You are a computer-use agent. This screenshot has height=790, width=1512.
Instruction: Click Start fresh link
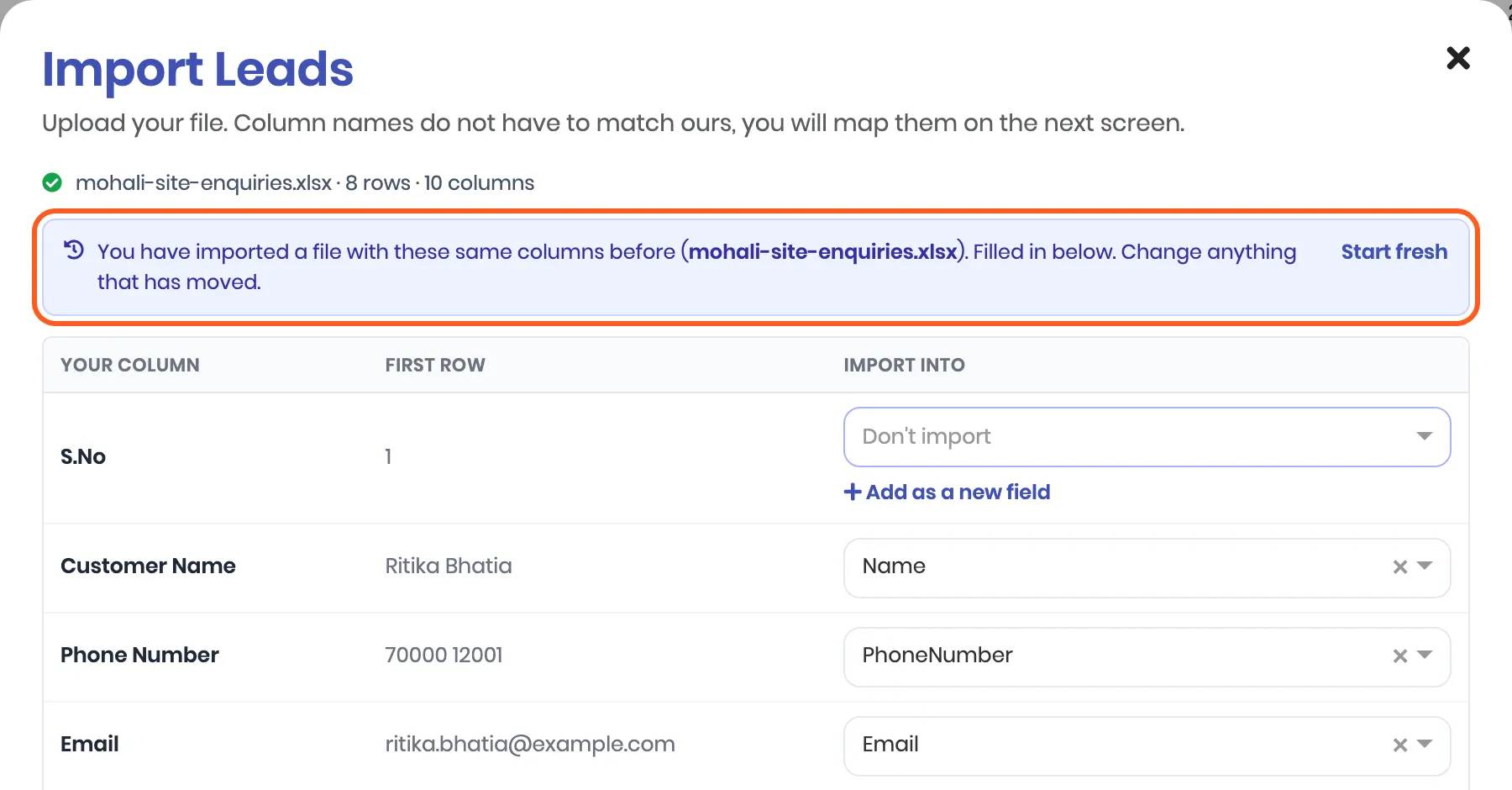coord(1394,251)
